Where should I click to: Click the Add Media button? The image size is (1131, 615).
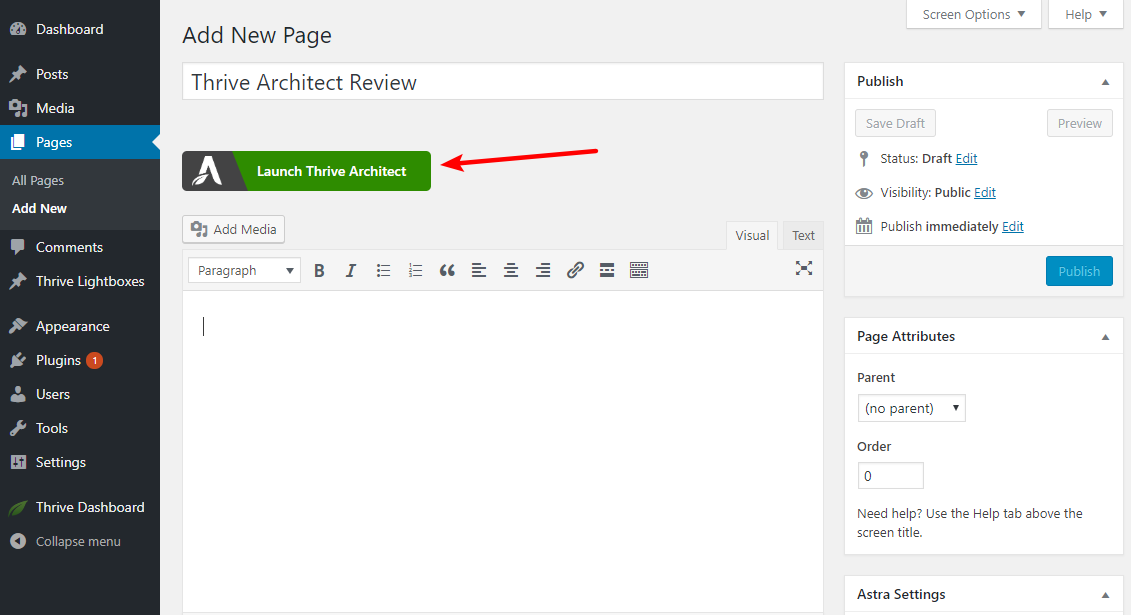click(234, 229)
